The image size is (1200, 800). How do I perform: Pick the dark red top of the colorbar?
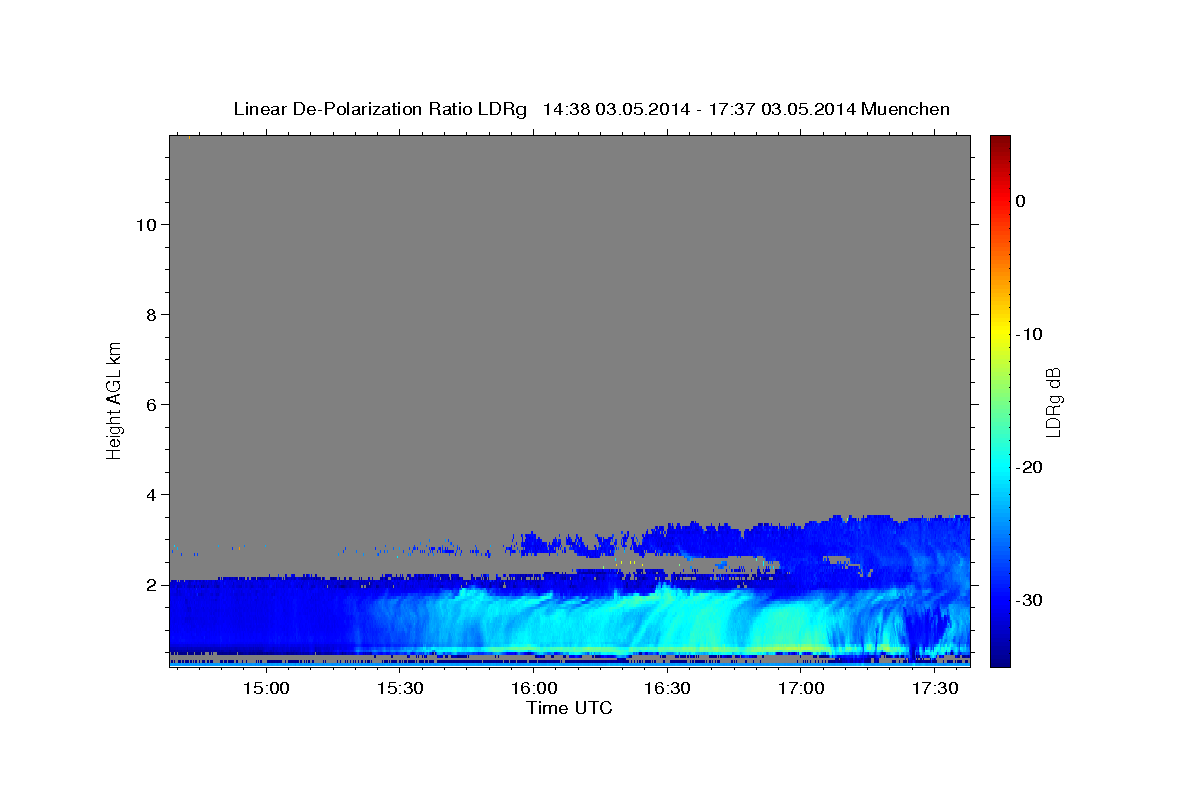(1000, 142)
